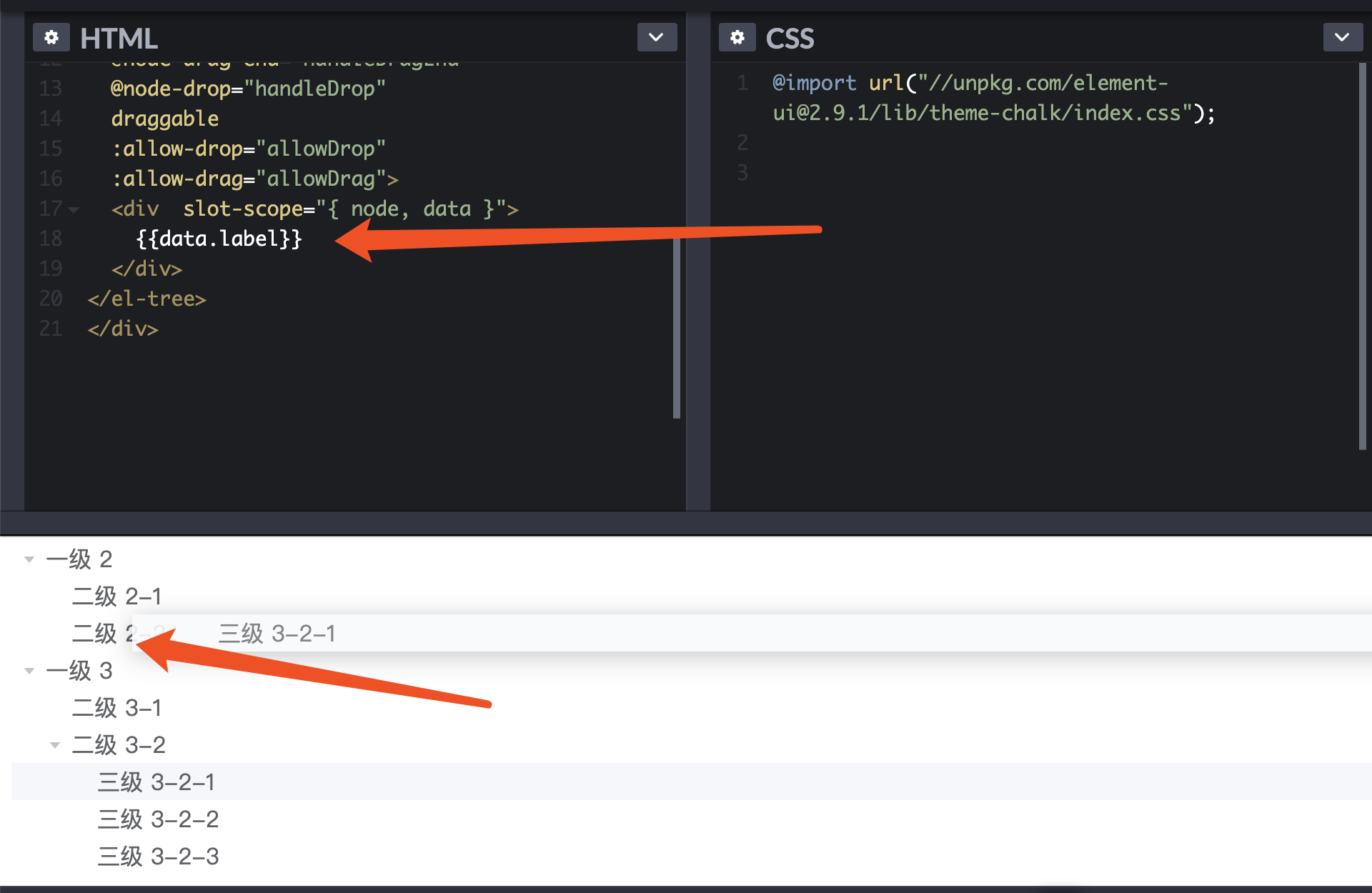Click the code fold arrow on line 17
Screen dimensions: 1372x893
click(74, 209)
